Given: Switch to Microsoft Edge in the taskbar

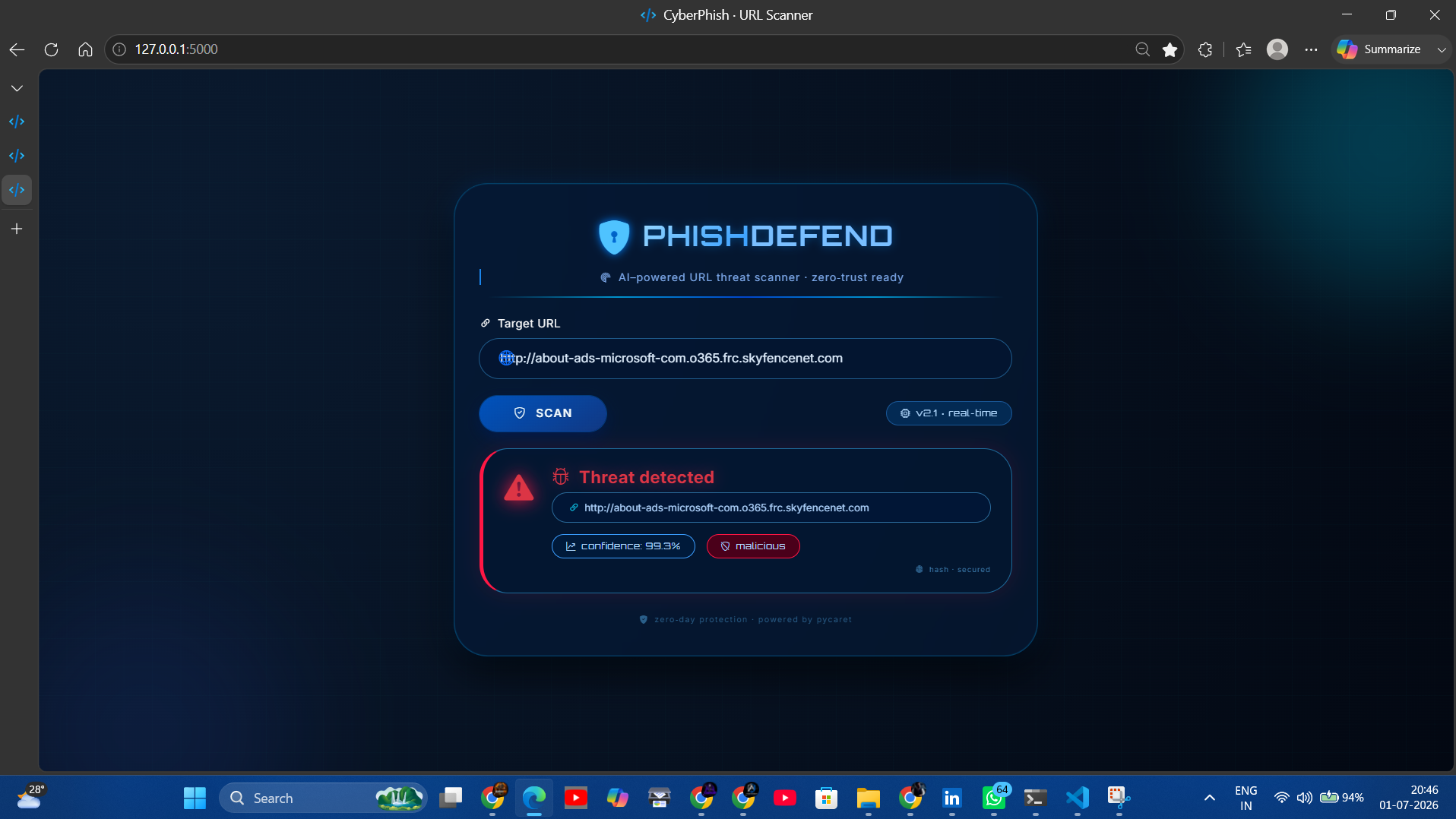Looking at the screenshot, I should point(534,798).
